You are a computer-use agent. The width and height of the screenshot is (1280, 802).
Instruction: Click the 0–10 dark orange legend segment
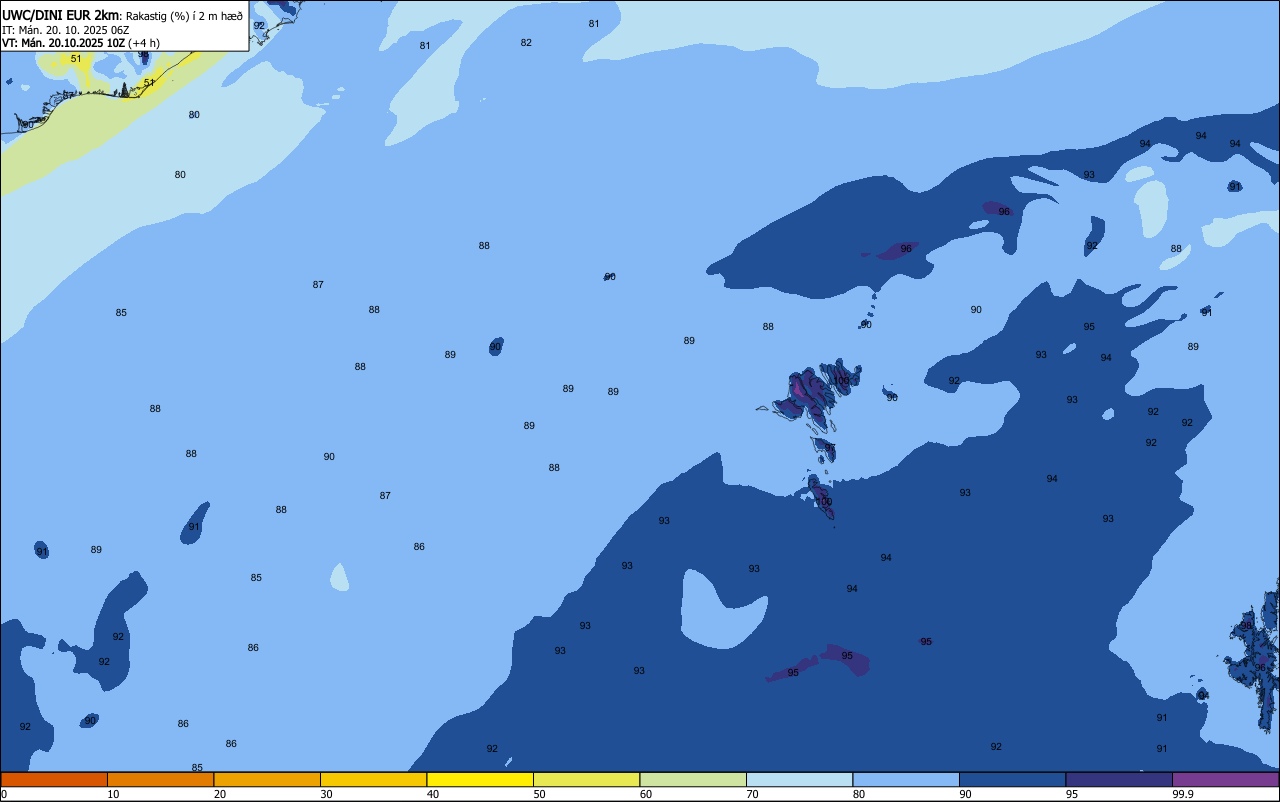(x=54, y=779)
